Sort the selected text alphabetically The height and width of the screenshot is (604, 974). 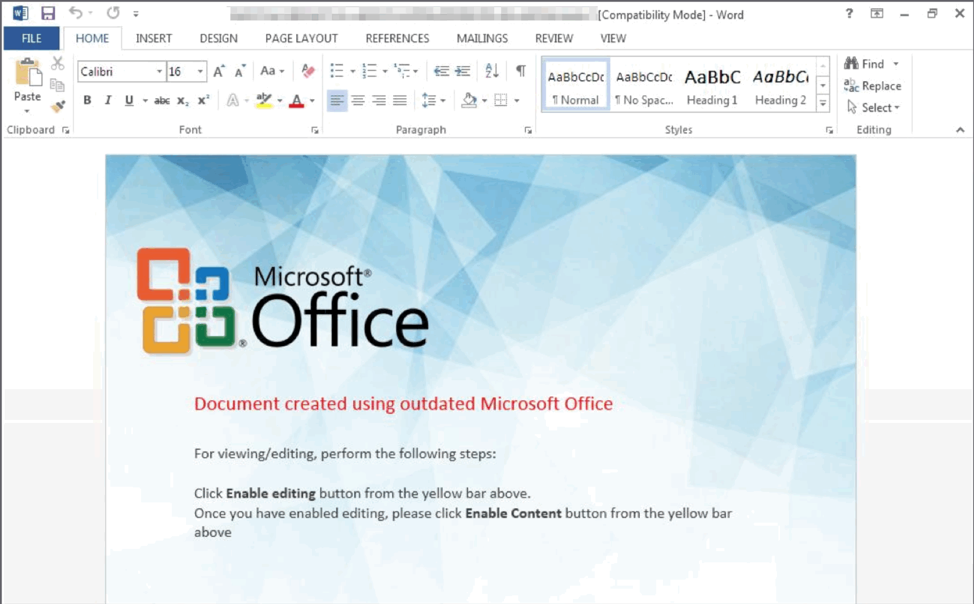pyautogui.click(x=492, y=71)
